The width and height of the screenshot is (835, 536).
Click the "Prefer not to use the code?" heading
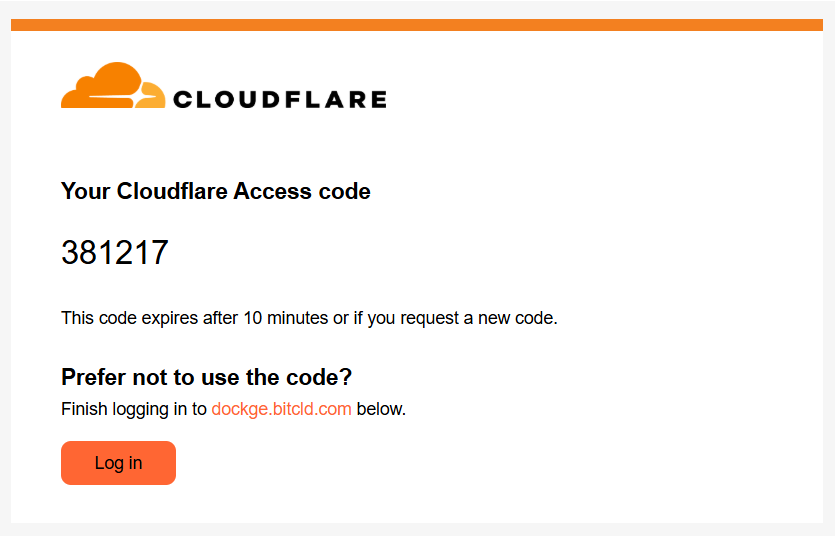pos(206,377)
